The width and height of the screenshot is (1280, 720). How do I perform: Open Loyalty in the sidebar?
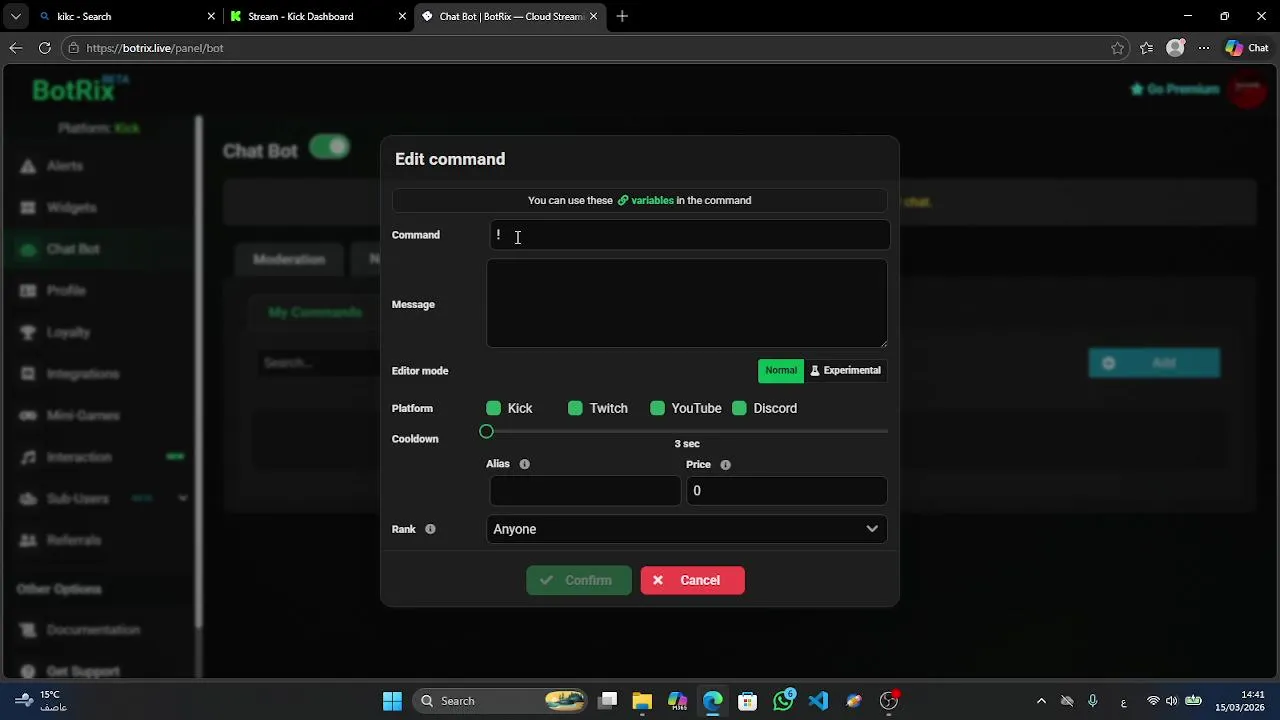tap(68, 332)
